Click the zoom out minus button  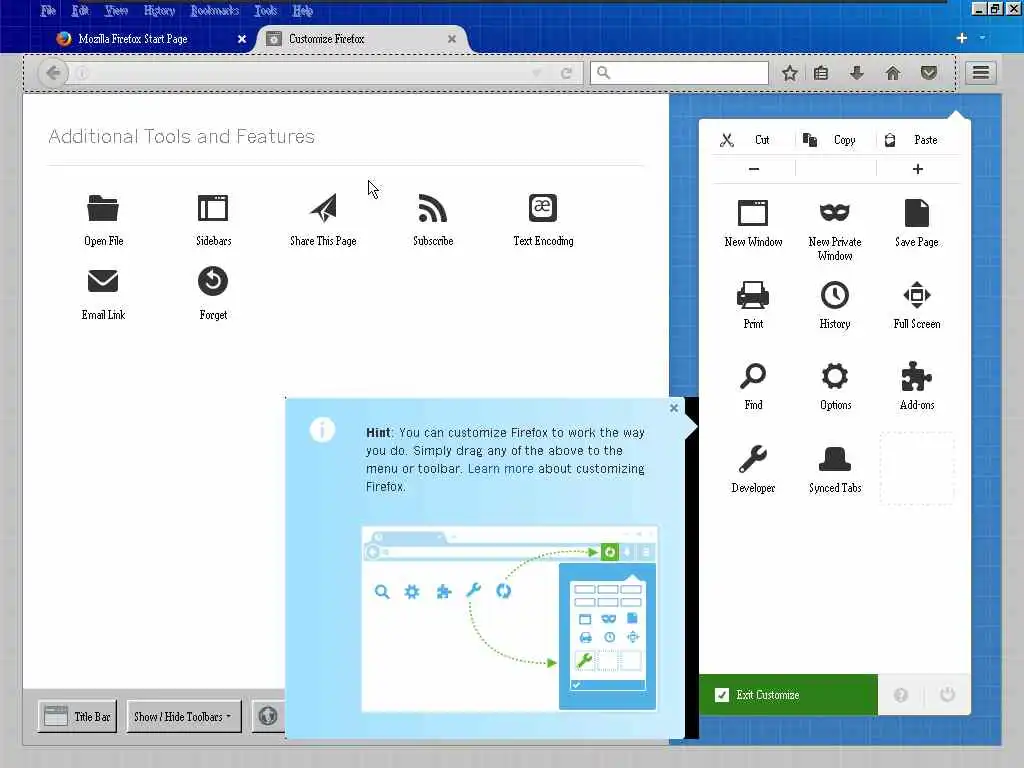[754, 169]
